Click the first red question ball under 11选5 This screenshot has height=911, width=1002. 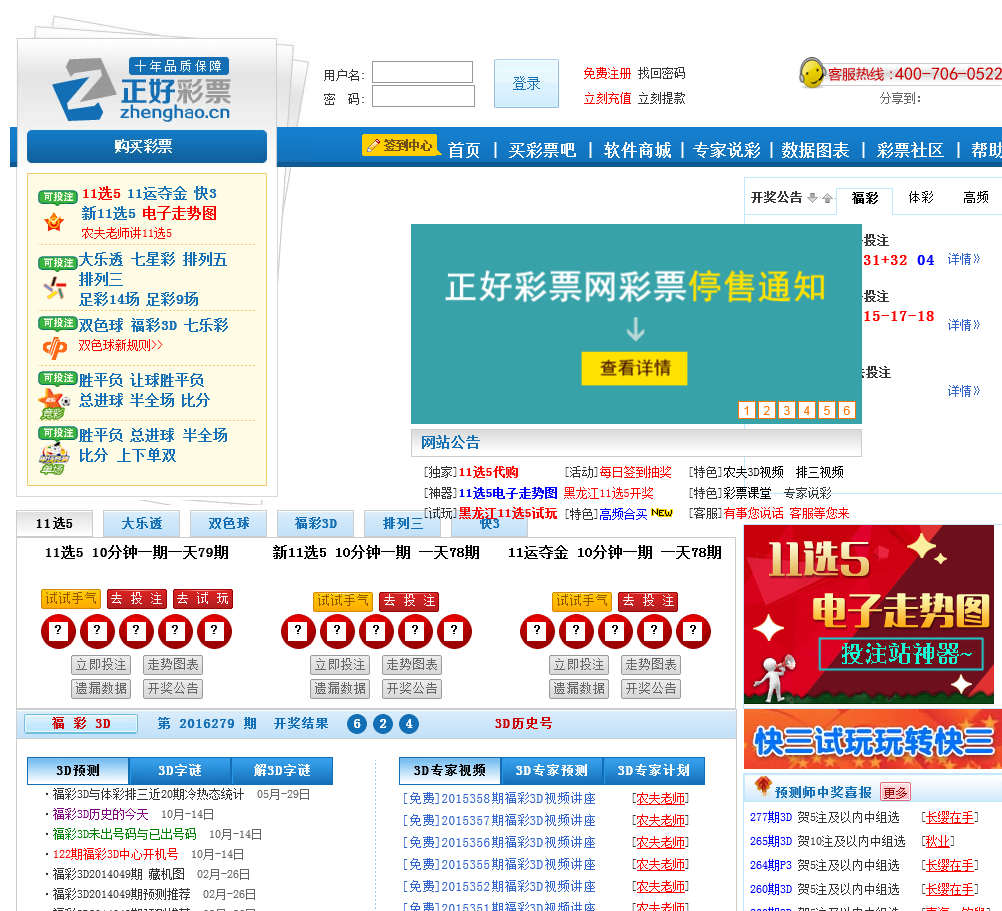coord(58,631)
